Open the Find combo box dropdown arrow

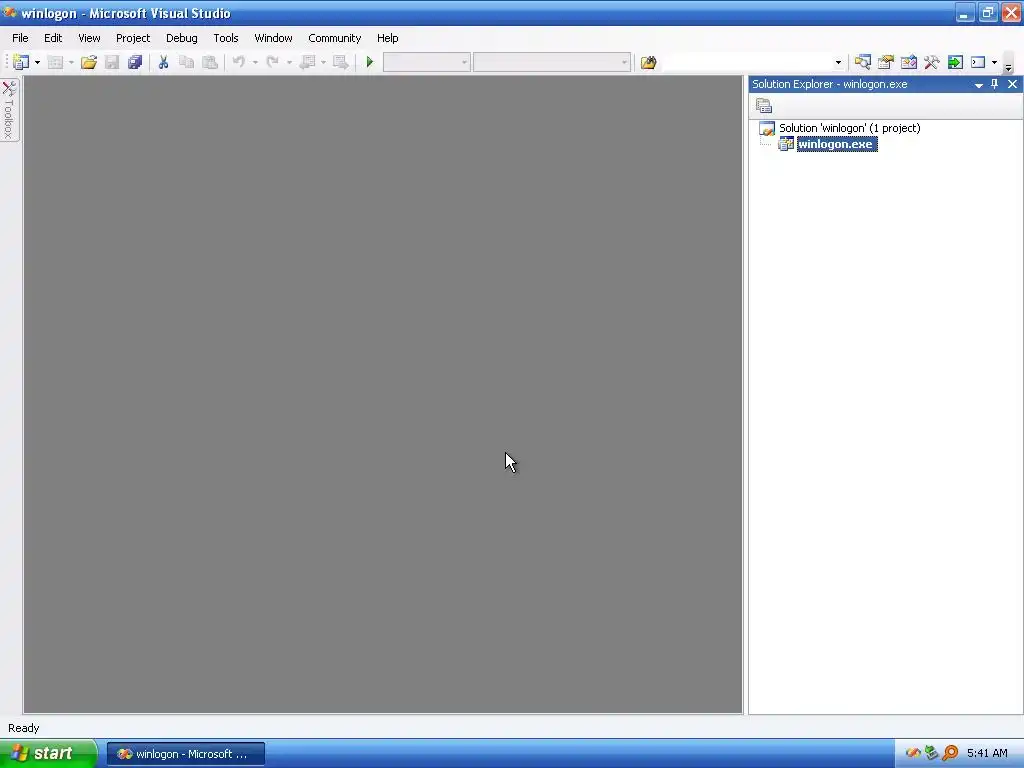pos(839,63)
